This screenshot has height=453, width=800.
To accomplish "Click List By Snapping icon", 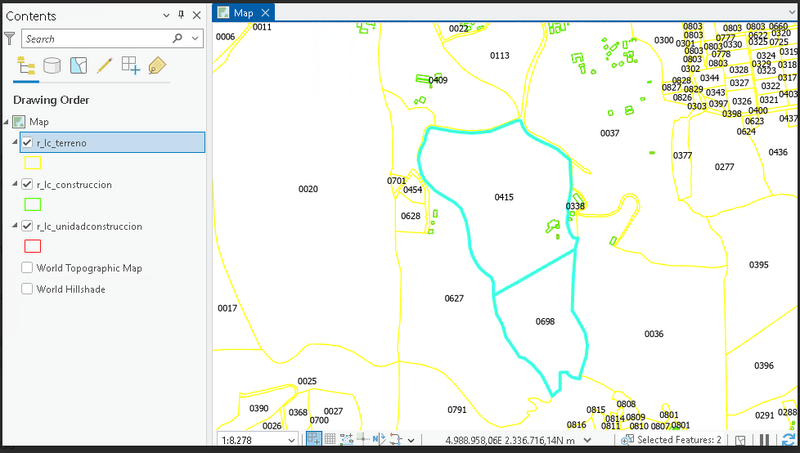I will pyautogui.click(x=130, y=66).
